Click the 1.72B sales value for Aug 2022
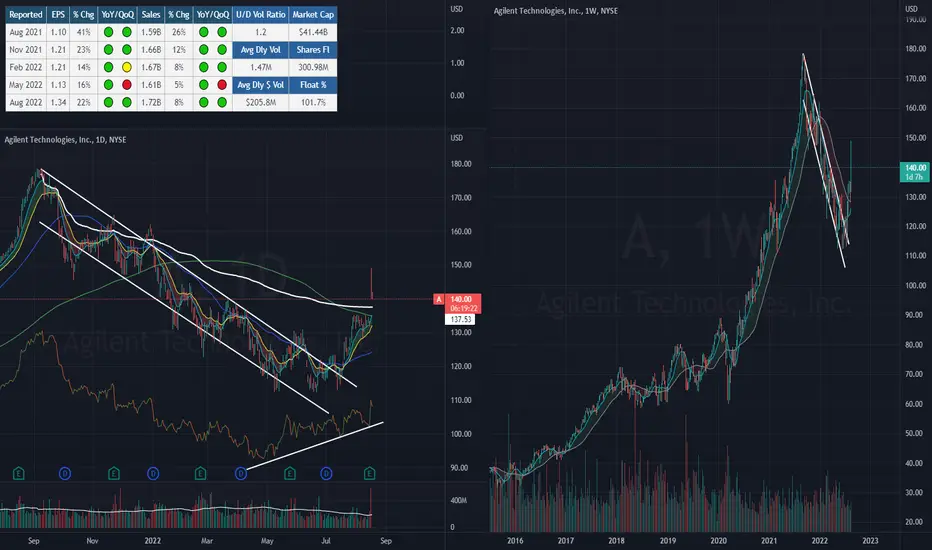The image size is (932, 550). pyautogui.click(x=151, y=102)
